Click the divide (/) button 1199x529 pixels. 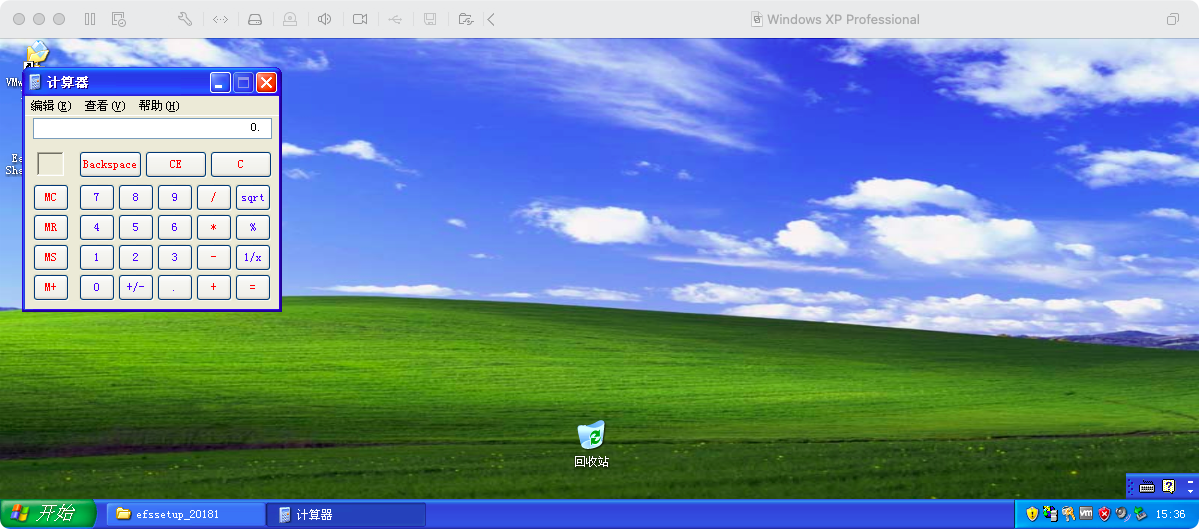coord(214,198)
